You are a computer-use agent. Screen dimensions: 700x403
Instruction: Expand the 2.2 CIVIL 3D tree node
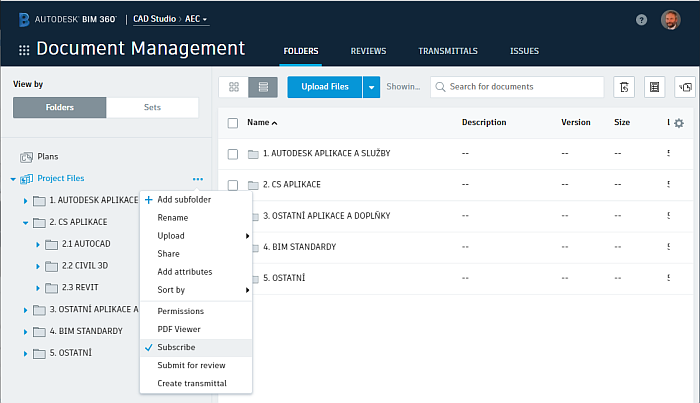click(x=38, y=266)
